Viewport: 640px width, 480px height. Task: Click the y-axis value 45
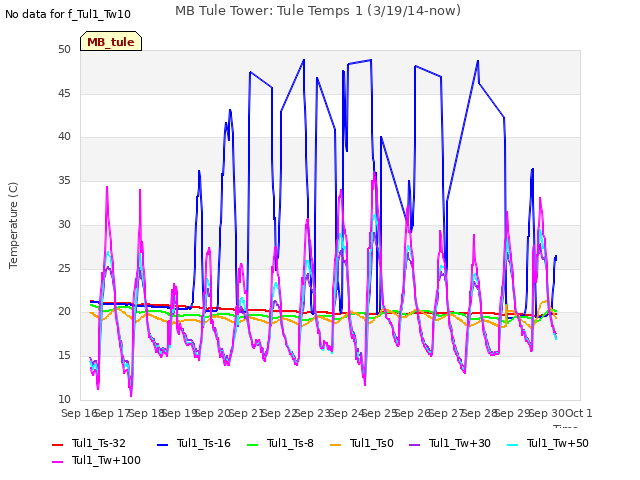tap(64, 93)
